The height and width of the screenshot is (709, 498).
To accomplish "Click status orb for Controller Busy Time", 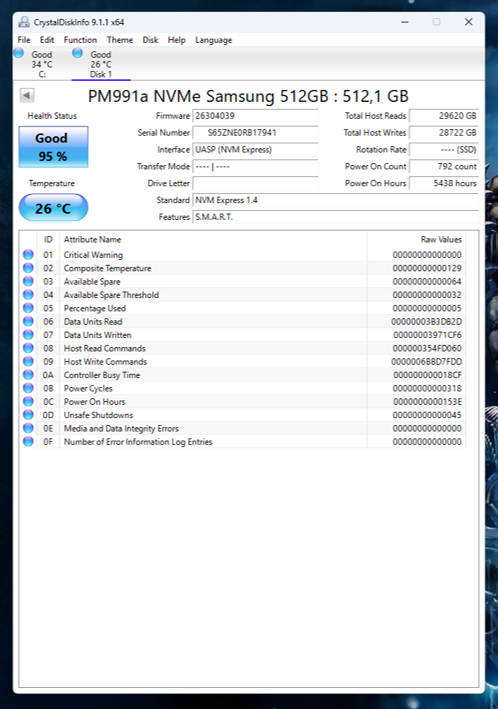I will tap(28, 374).
